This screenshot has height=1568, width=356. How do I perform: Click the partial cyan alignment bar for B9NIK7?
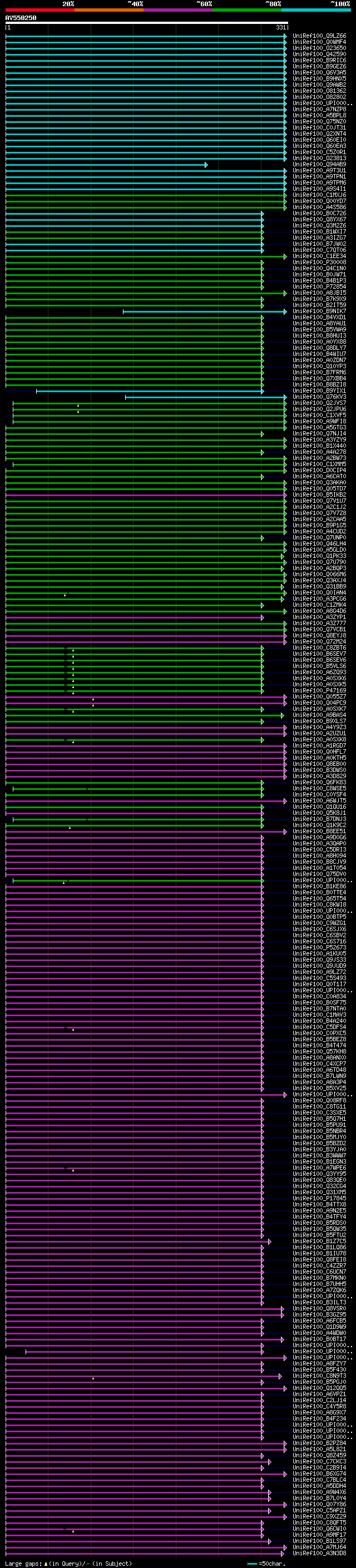205,311
